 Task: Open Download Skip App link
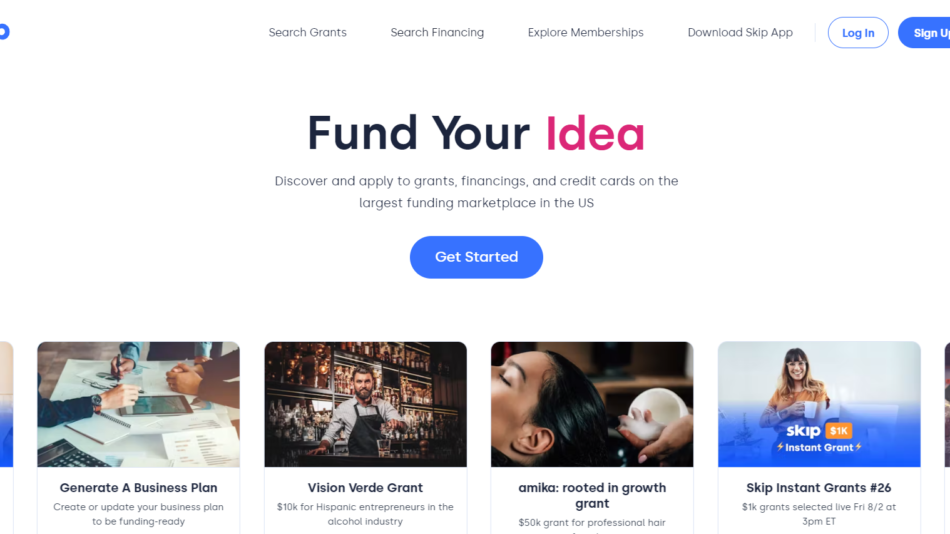click(740, 33)
